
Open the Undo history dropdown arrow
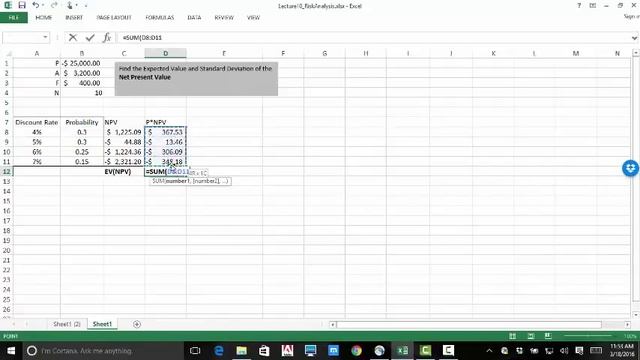pyautogui.click(x=42, y=6)
